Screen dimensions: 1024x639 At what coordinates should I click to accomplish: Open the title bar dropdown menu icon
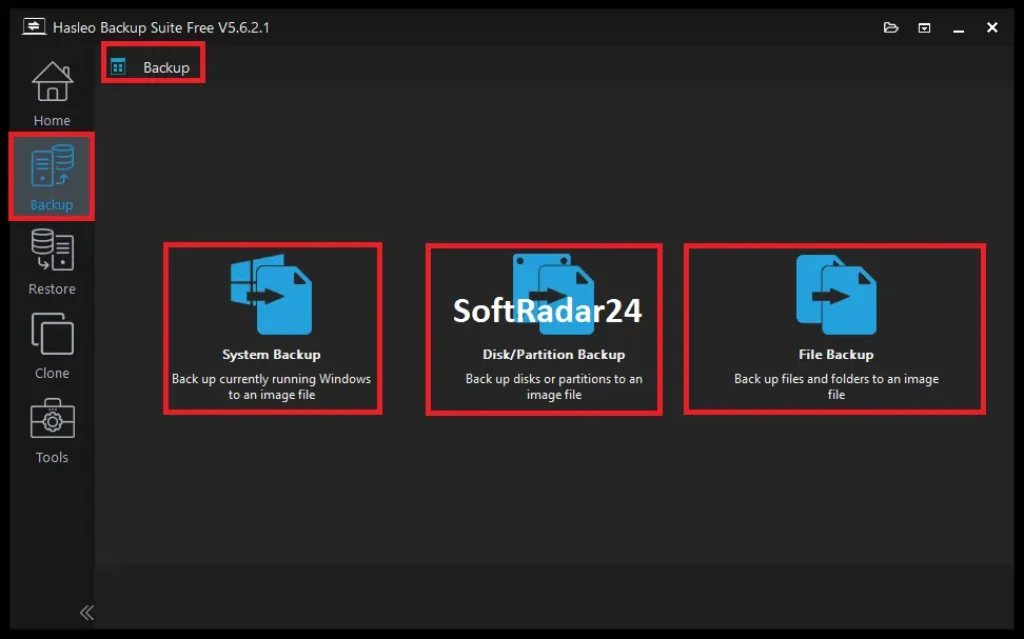pos(924,27)
